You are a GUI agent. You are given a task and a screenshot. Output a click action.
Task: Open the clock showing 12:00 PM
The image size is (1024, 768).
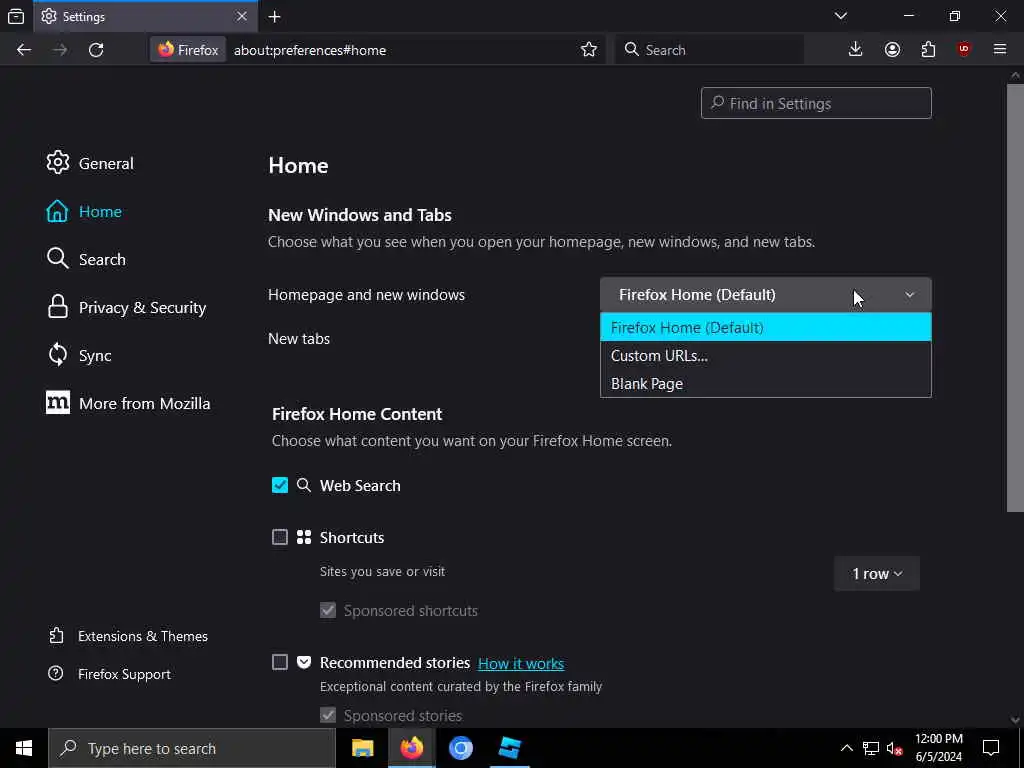click(938, 748)
